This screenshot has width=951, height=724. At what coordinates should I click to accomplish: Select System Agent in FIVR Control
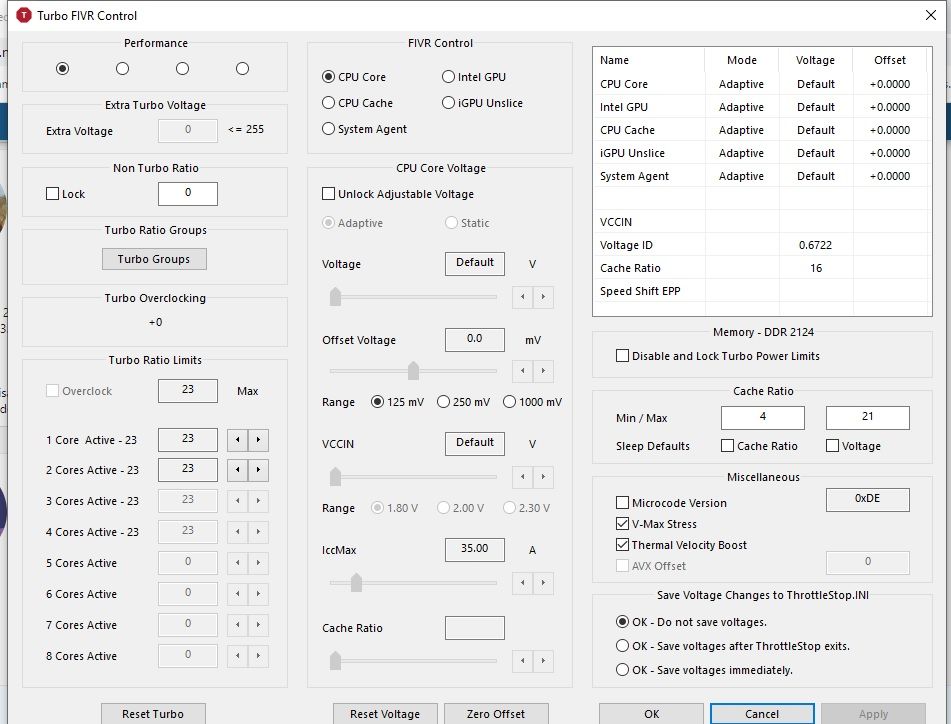[x=365, y=129]
